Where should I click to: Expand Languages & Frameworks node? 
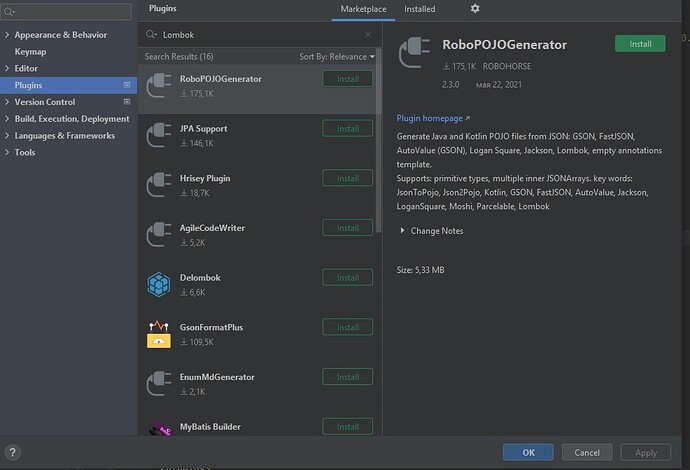tap(7, 136)
